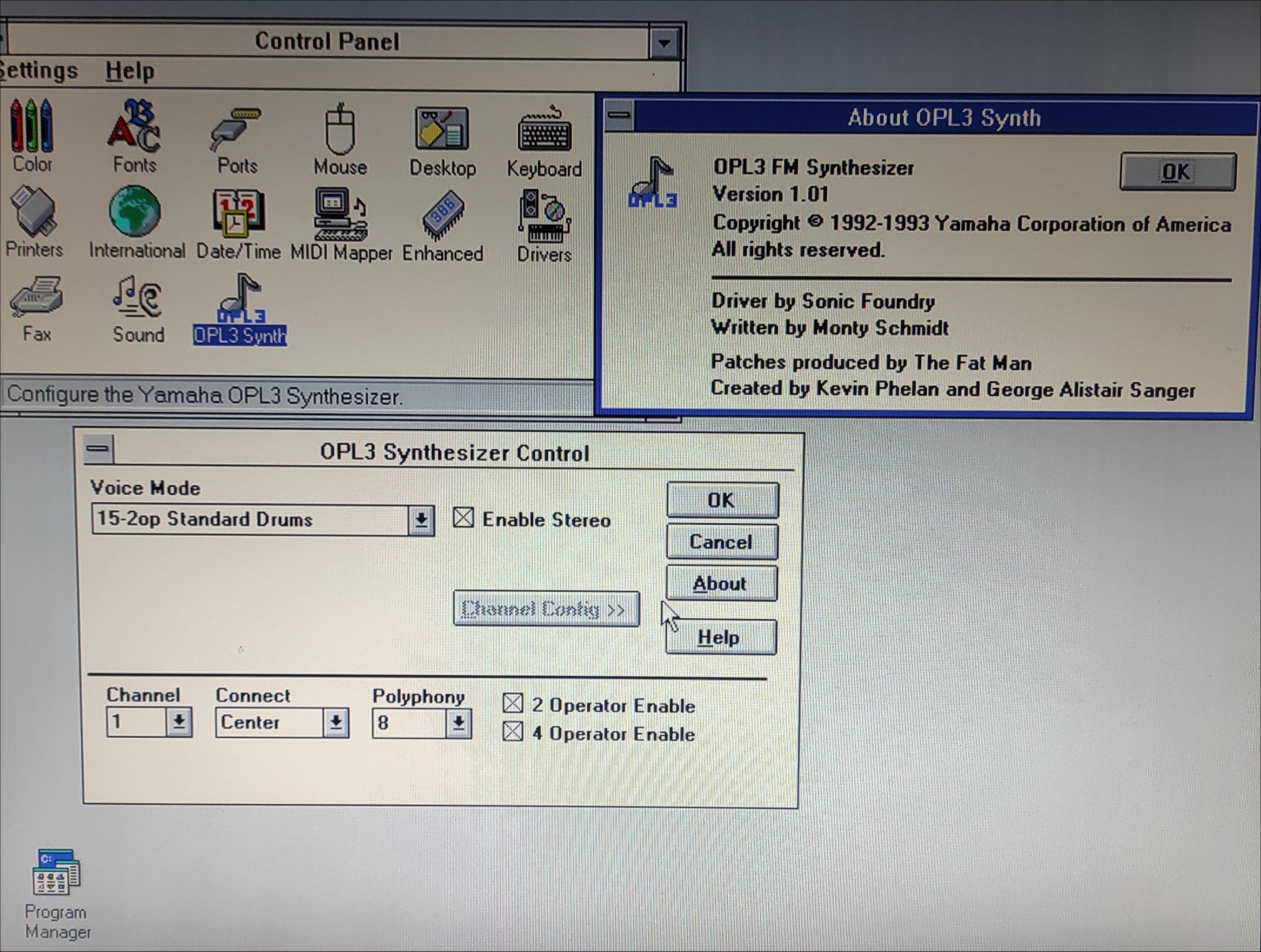
Task: Click the 'Voice Mode' label
Action: tap(145, 488)
